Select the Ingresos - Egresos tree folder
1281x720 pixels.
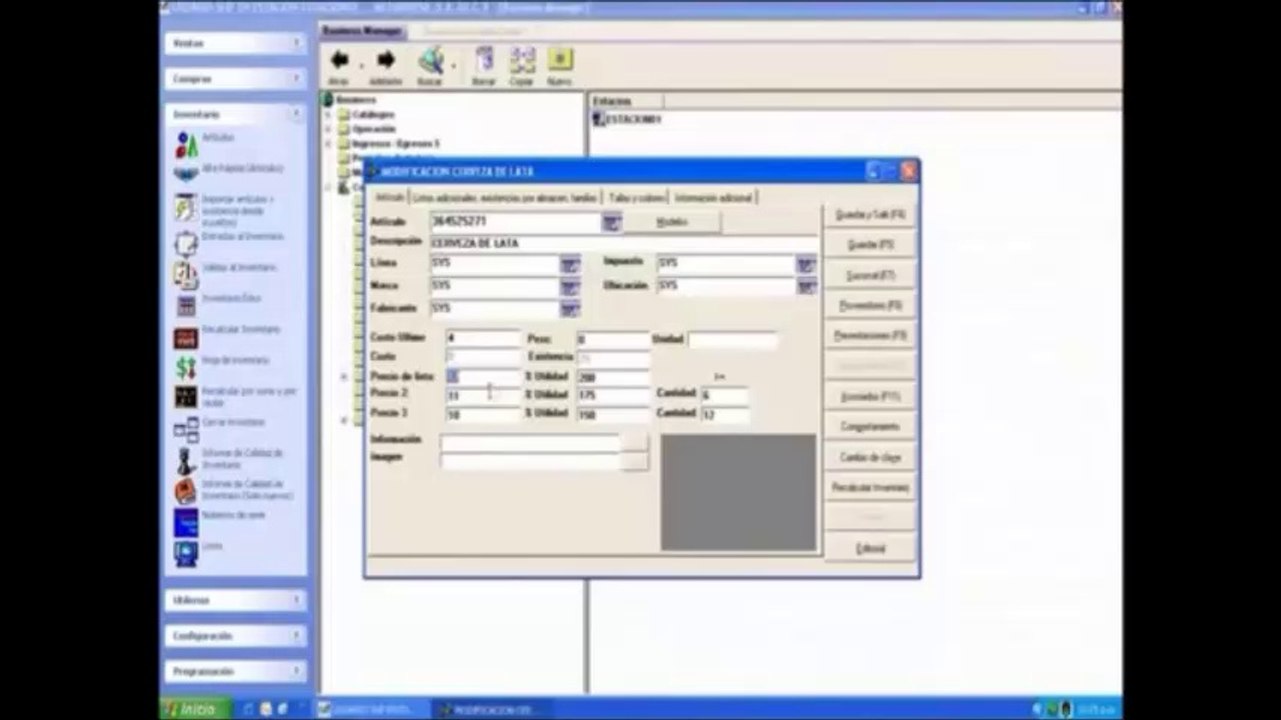(395, 144)
